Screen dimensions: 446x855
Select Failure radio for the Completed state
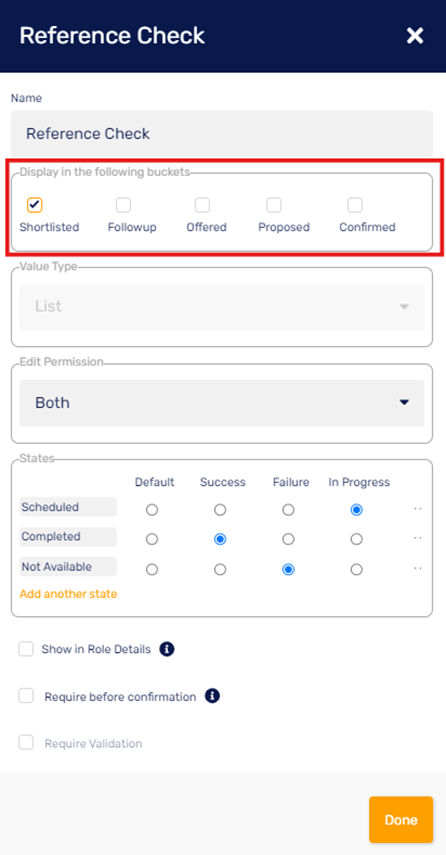click(x=288, y=539)
